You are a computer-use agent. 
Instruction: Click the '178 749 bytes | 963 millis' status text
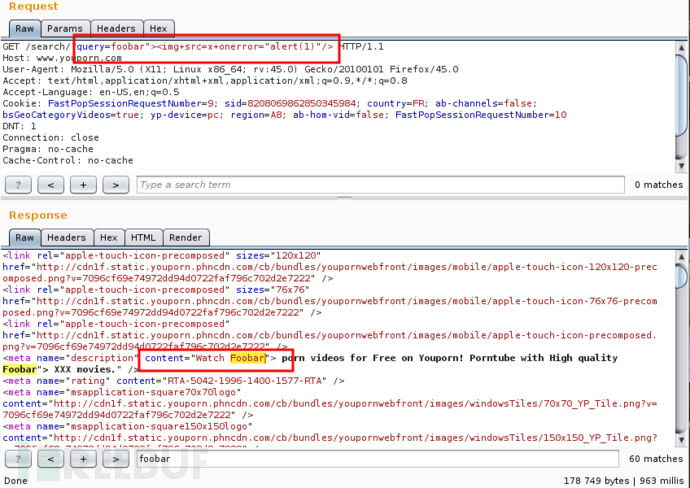click(624, 481)
